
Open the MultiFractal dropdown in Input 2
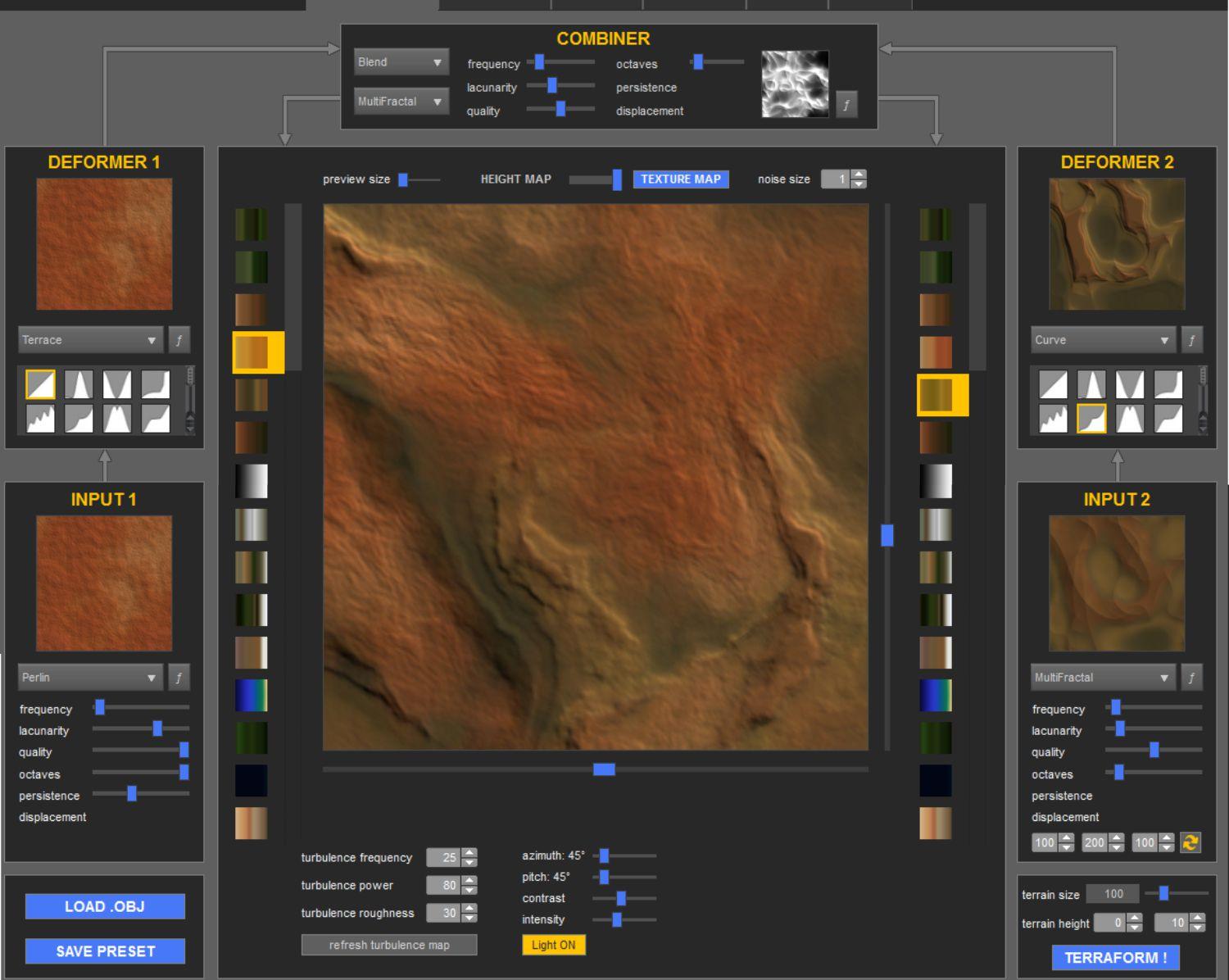click(1102, 678)
